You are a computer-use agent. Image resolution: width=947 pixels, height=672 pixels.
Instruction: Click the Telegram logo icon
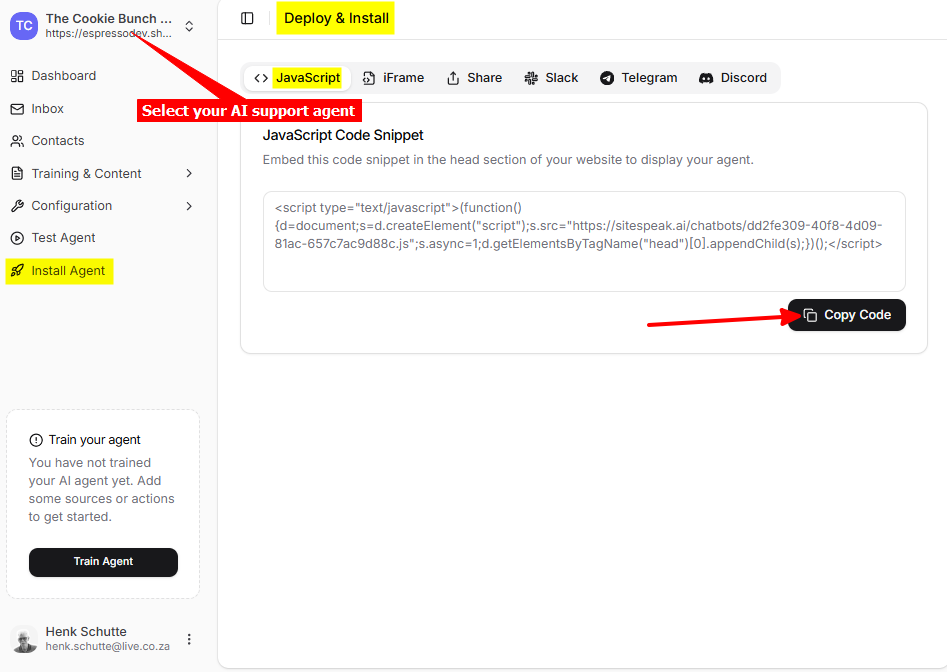pyautogui.click(x=607, y=78)
